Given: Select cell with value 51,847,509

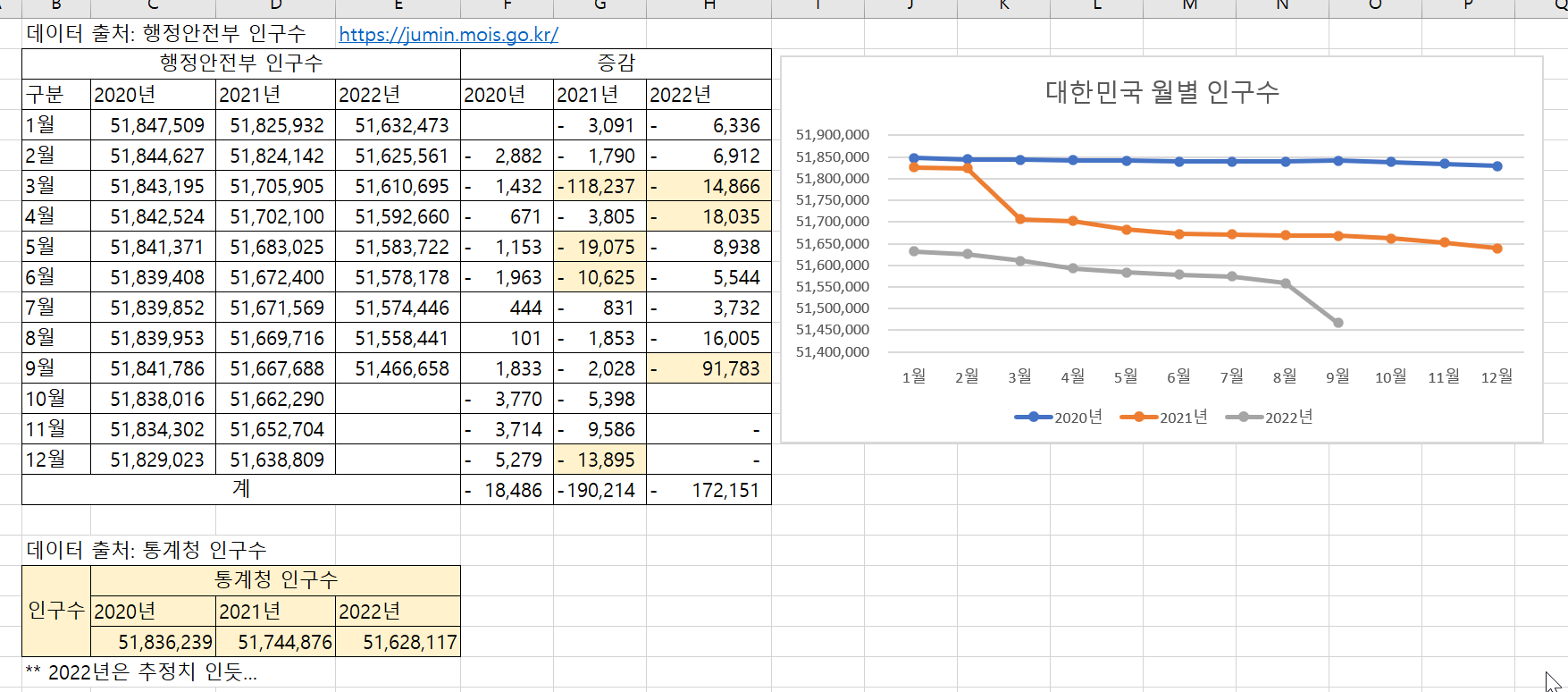Looking at the screenshot, I should pyautogui.click(x=154, y=126).
